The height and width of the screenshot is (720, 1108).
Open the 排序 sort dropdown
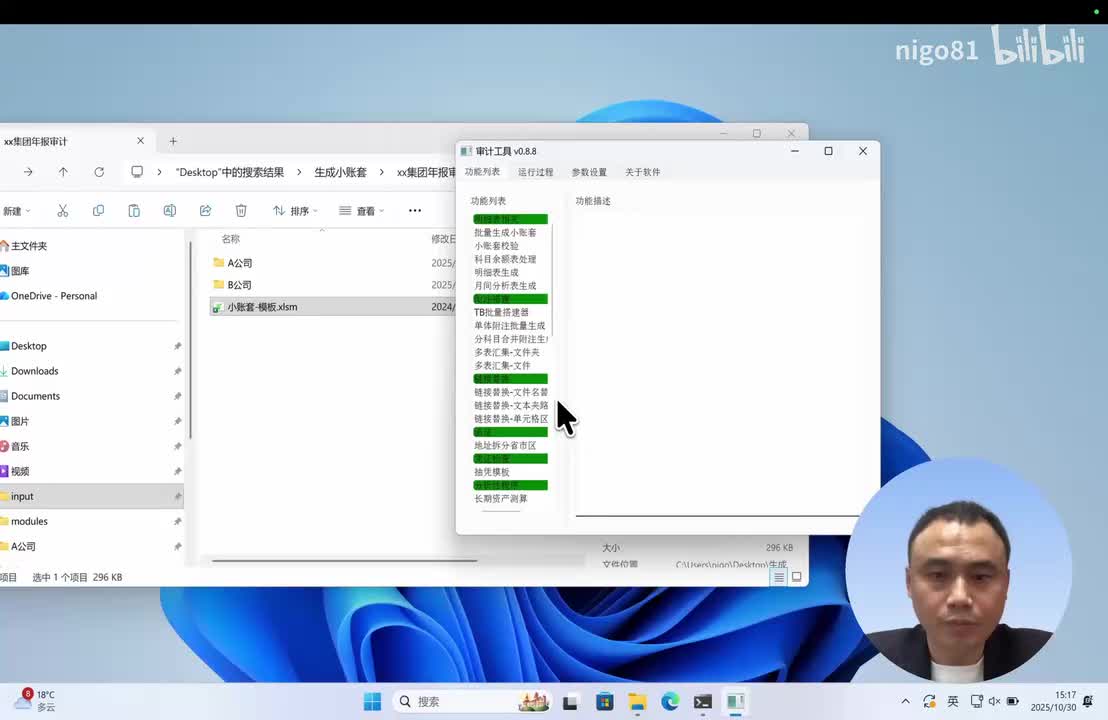[x=295, y=211]
